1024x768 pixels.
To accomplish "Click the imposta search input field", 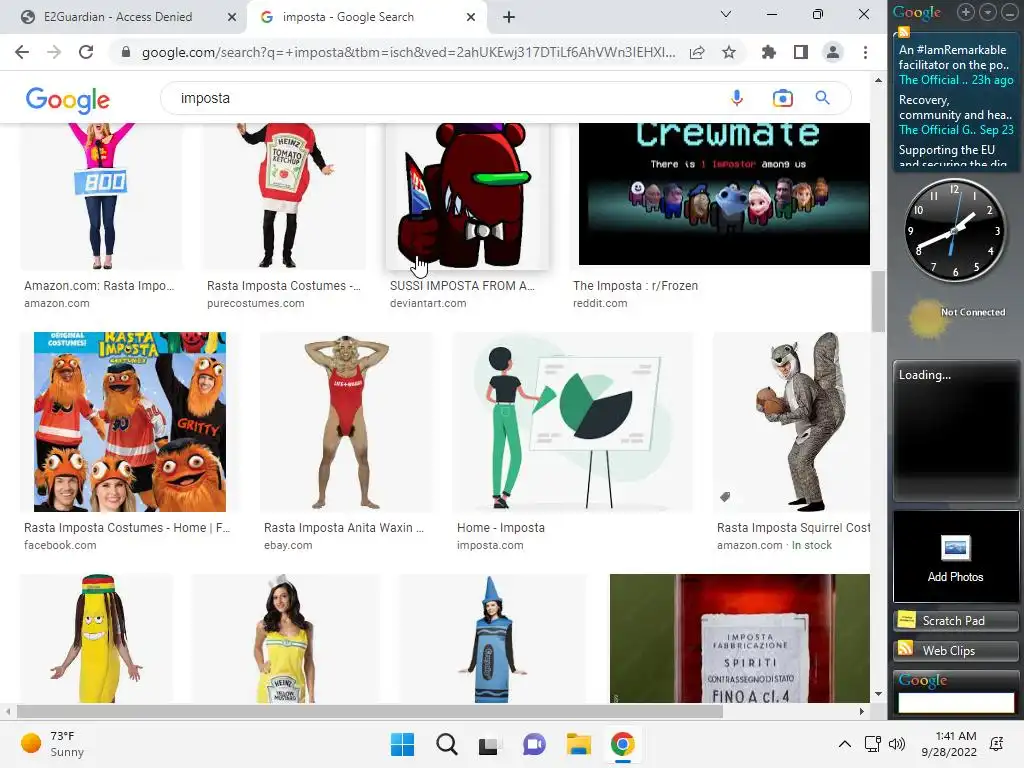I will 444,98.
